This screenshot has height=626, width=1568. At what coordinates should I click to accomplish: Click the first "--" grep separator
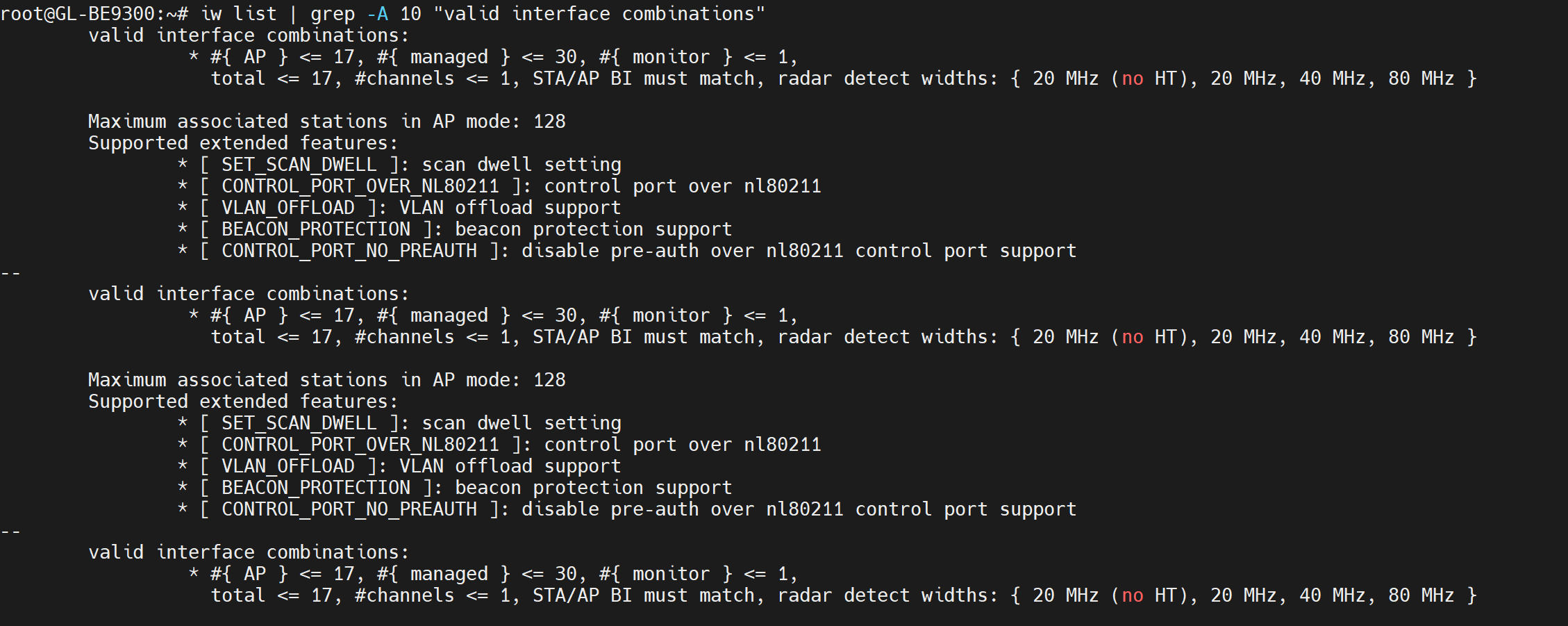tap(11, 272)
